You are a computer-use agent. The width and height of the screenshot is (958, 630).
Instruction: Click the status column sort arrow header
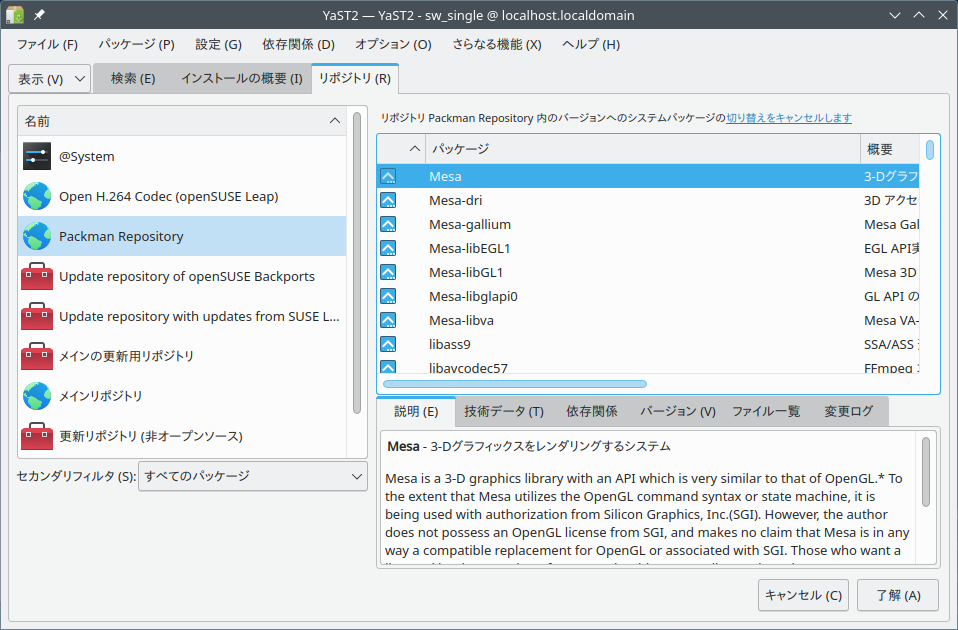pos(401,148)
